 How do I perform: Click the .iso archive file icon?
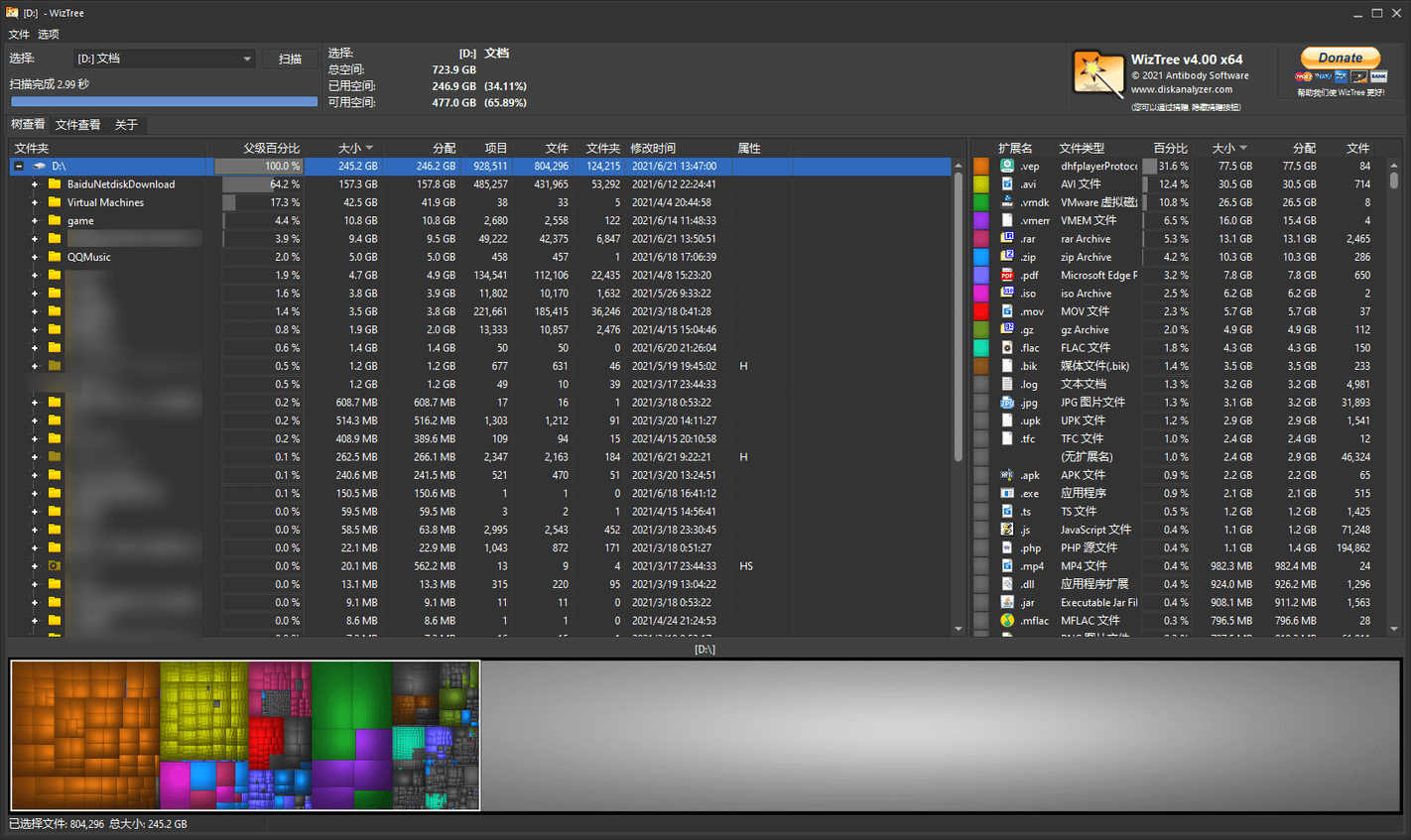(1007, 294)
